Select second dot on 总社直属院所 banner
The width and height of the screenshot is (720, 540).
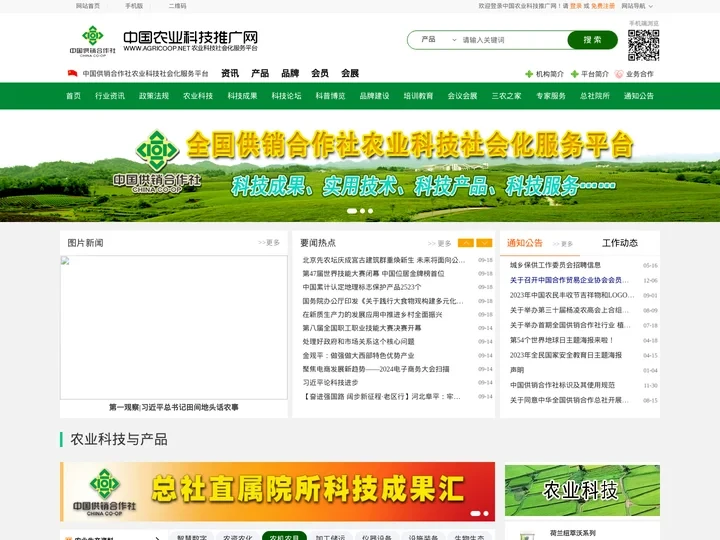[486, 513]
